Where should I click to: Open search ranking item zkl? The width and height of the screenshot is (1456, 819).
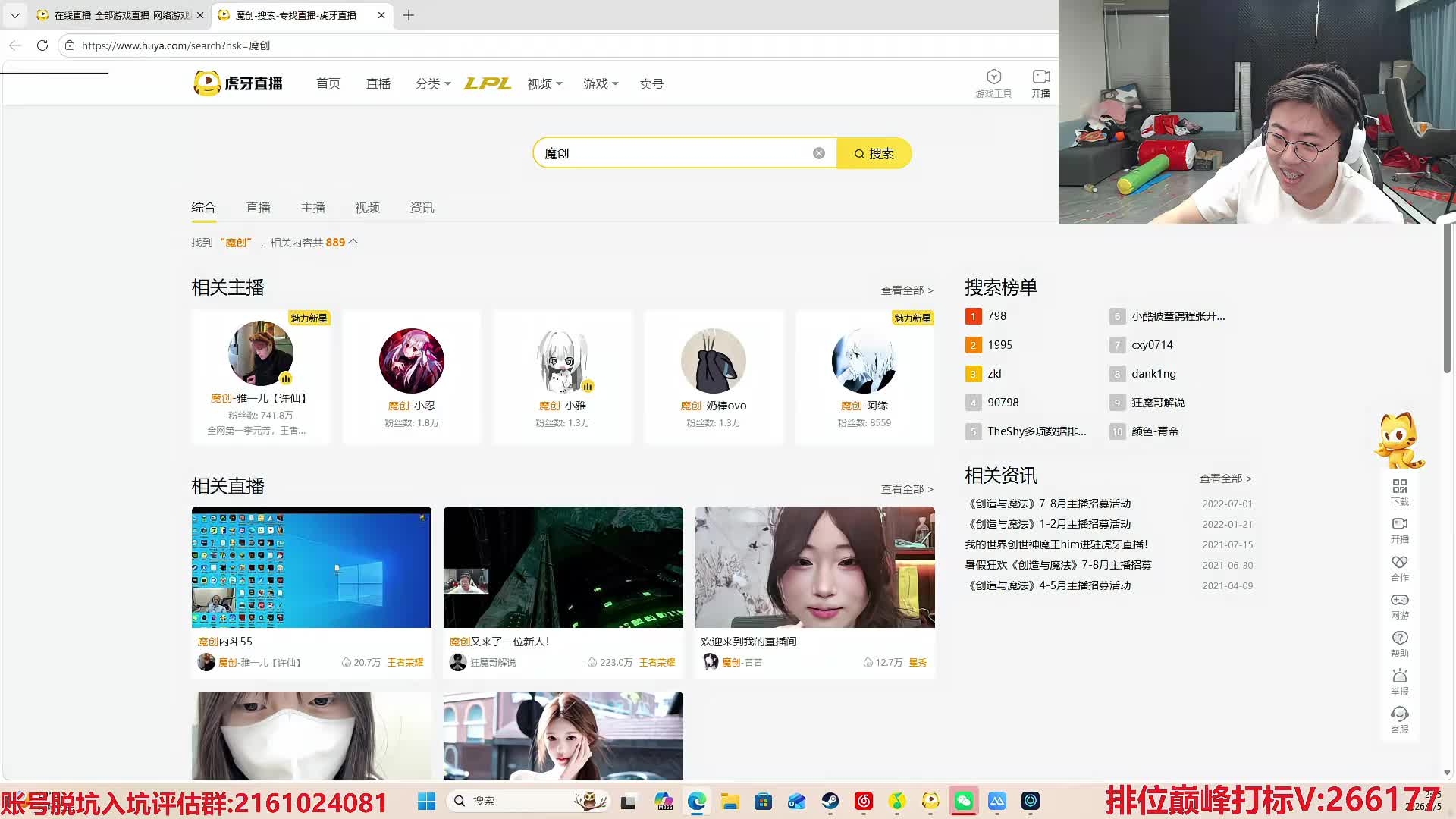pos(994,374)
